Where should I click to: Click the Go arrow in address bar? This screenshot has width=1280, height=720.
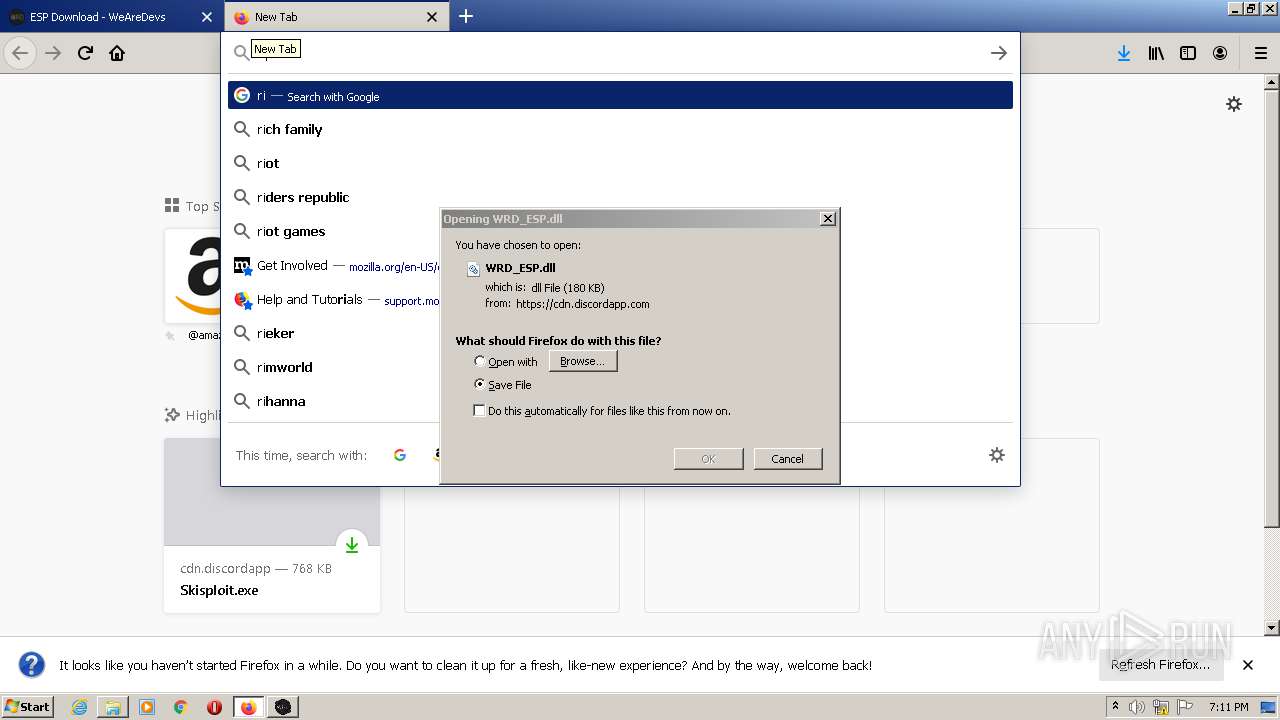tap(998, 53)
